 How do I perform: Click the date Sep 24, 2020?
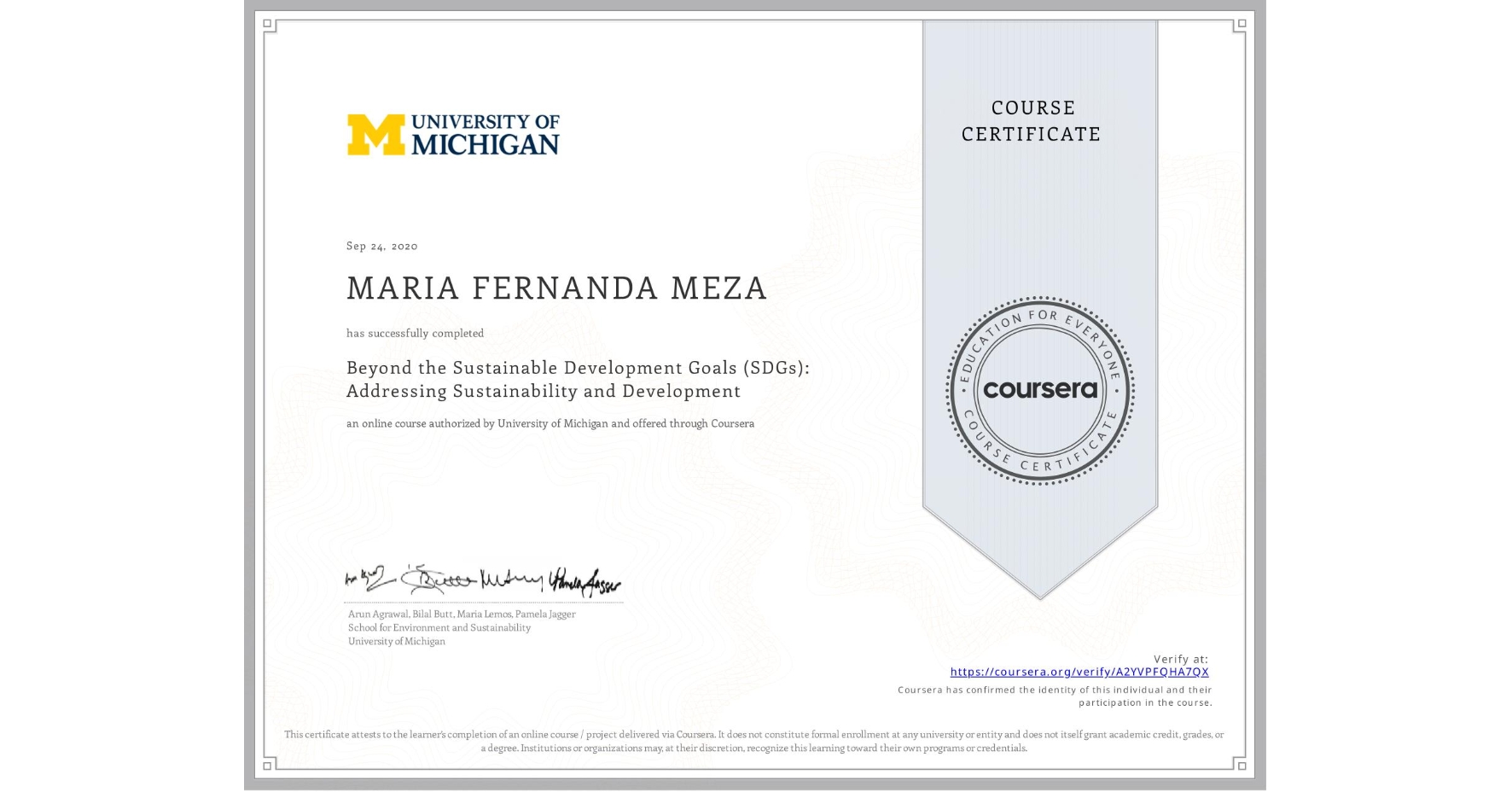coord(382,246)
